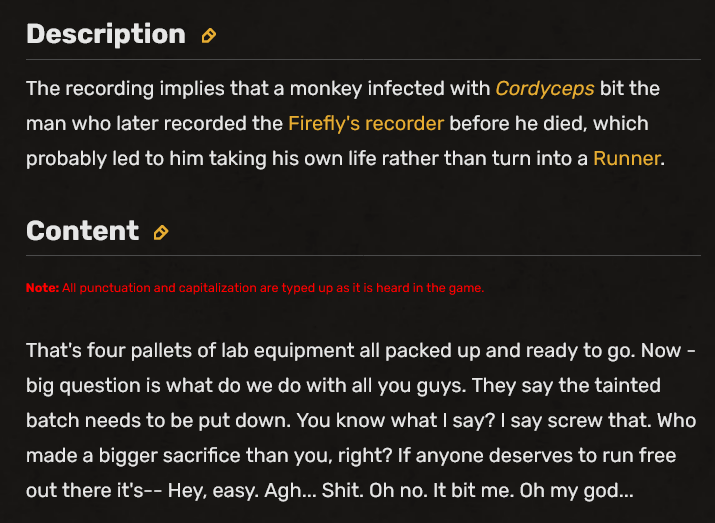Click the word monkey in the description

point(326,88)
